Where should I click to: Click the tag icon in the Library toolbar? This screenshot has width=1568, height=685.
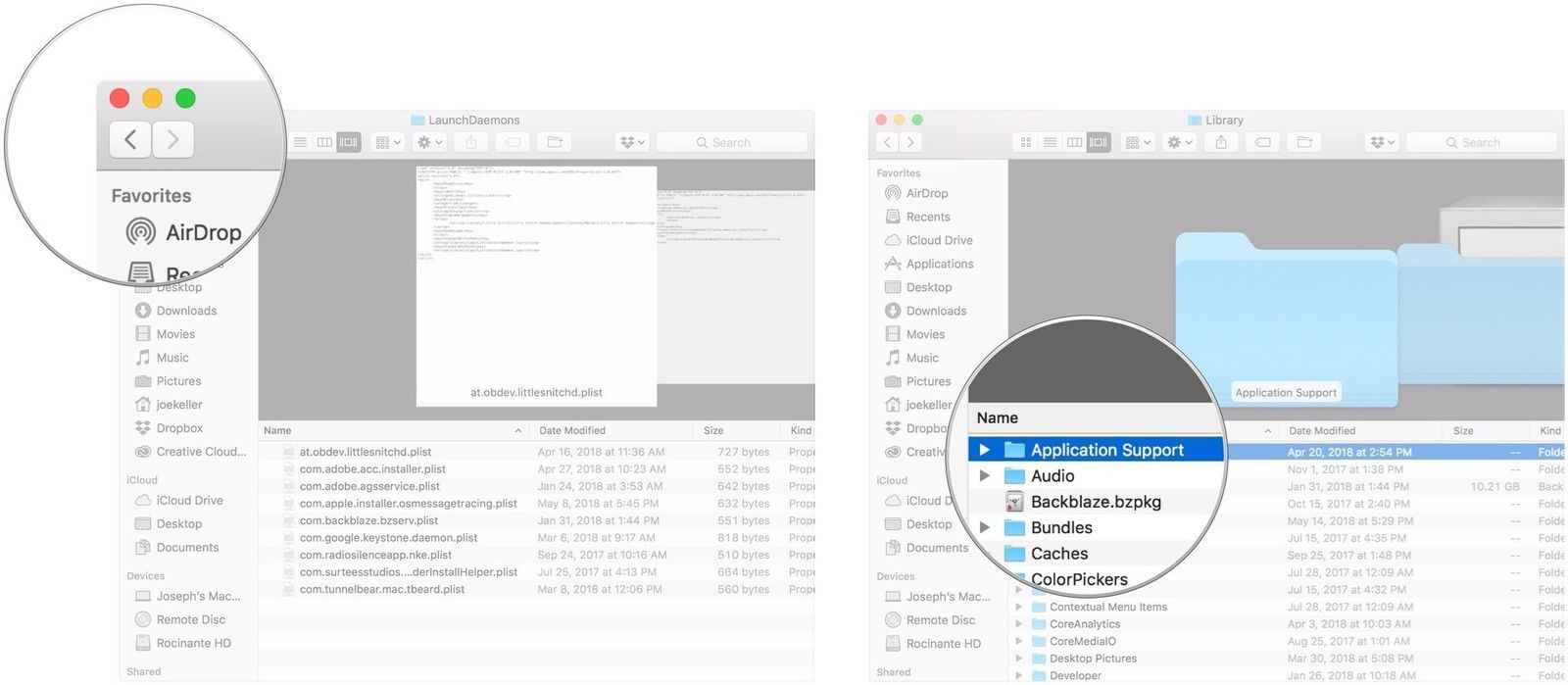(x=1263, y=142)
